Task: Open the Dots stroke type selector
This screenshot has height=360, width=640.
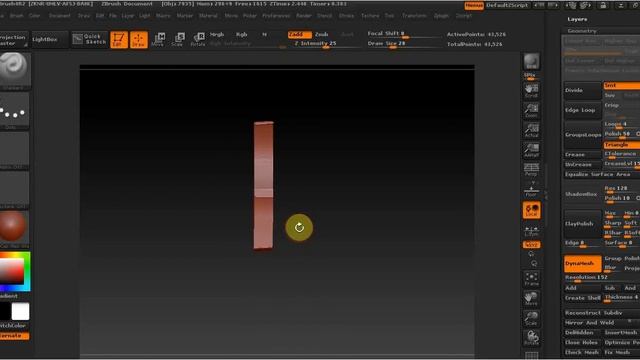Action: [13, 111]
